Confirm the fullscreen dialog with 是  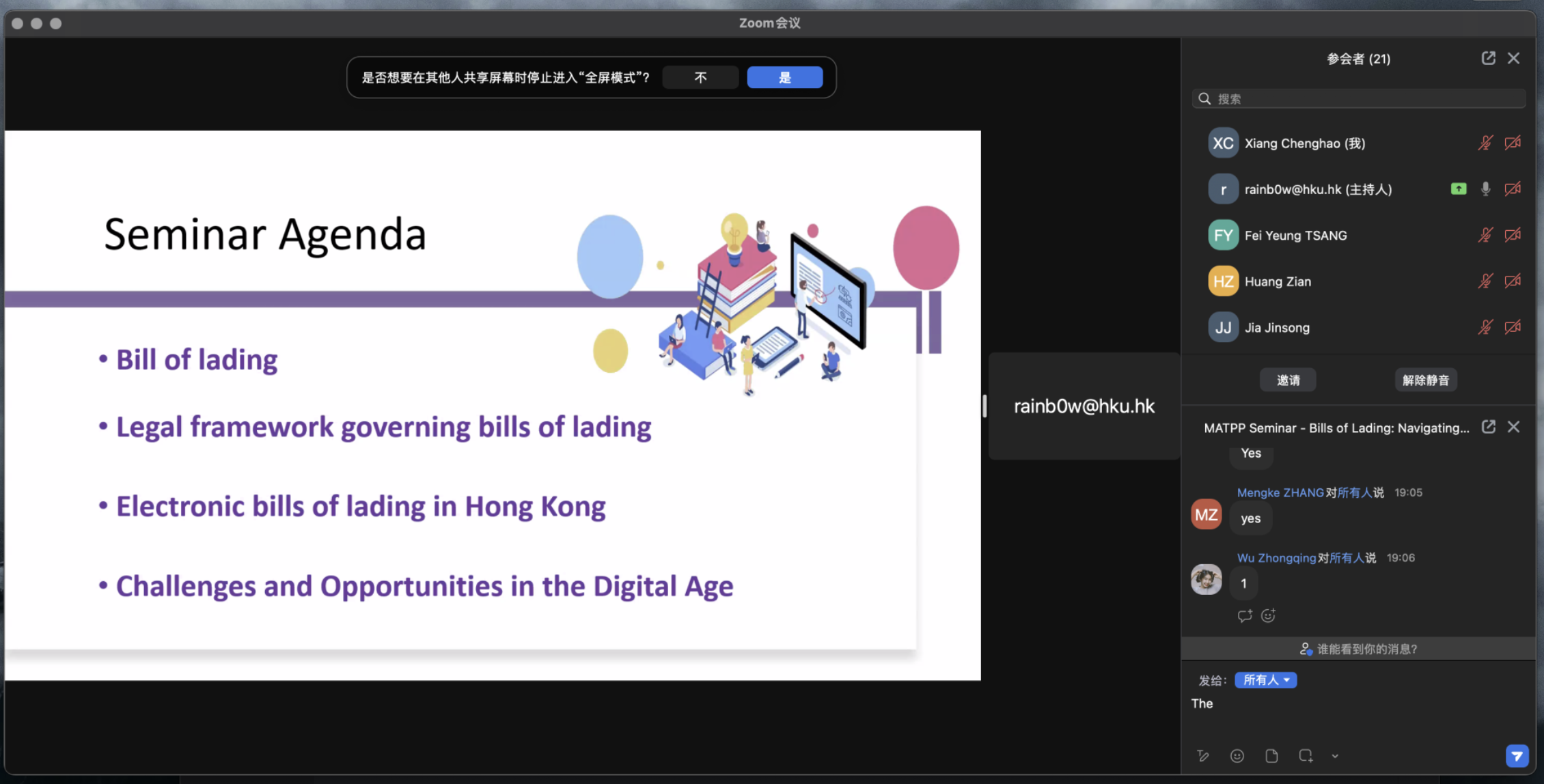pos(784,77)
